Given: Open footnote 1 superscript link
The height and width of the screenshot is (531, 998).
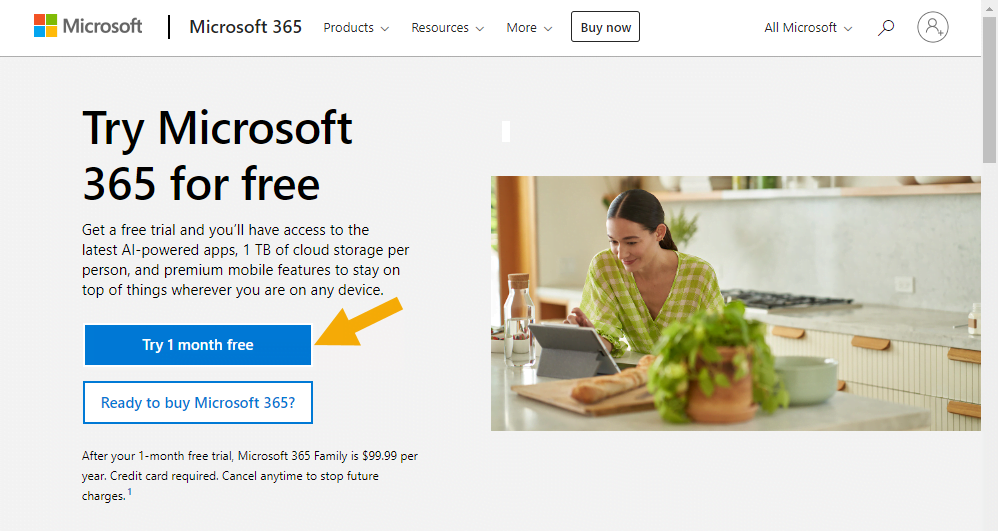Looking at the screenshot, I should (130, 492).
